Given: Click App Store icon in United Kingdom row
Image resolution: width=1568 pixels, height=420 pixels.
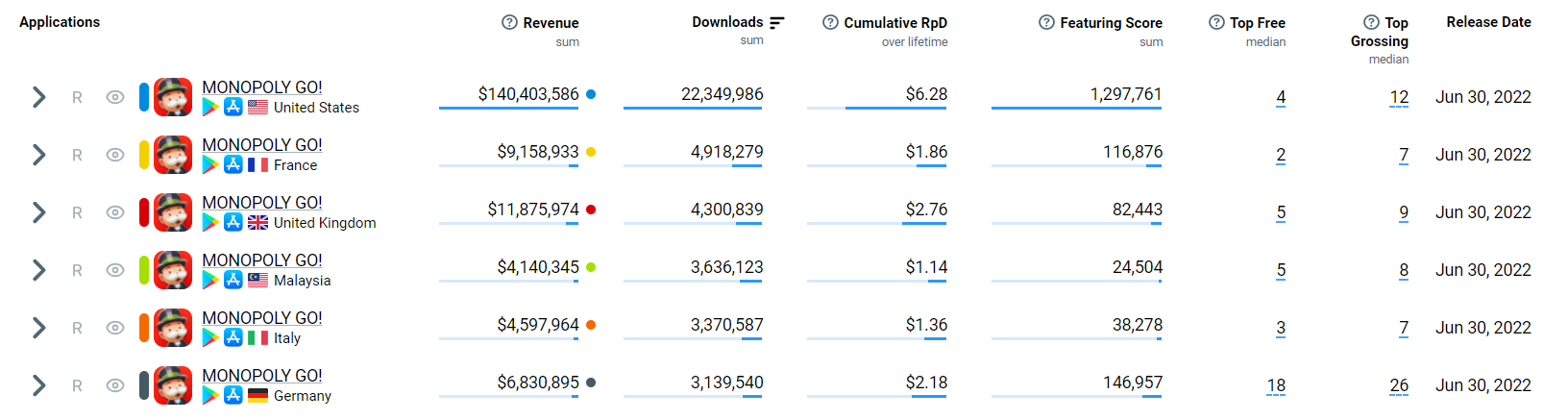Looking at the screenshot, I should [x=233, y=222].
